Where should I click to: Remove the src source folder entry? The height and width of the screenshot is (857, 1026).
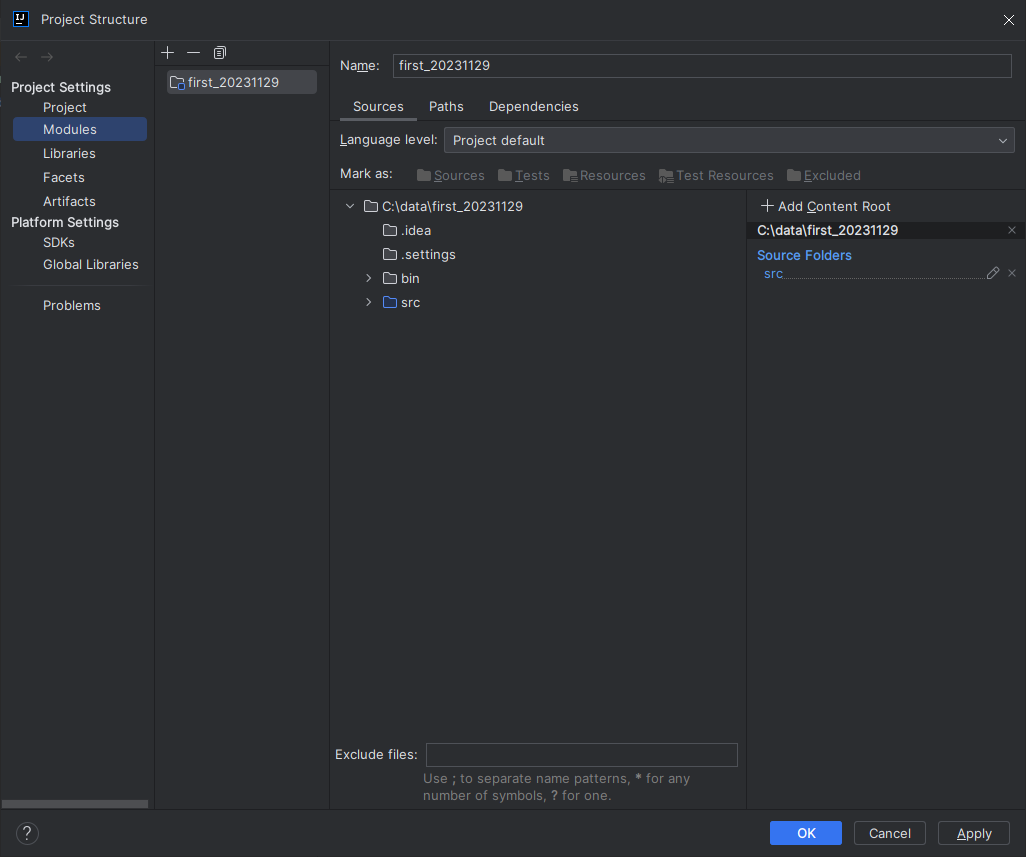click(1011, 272)
